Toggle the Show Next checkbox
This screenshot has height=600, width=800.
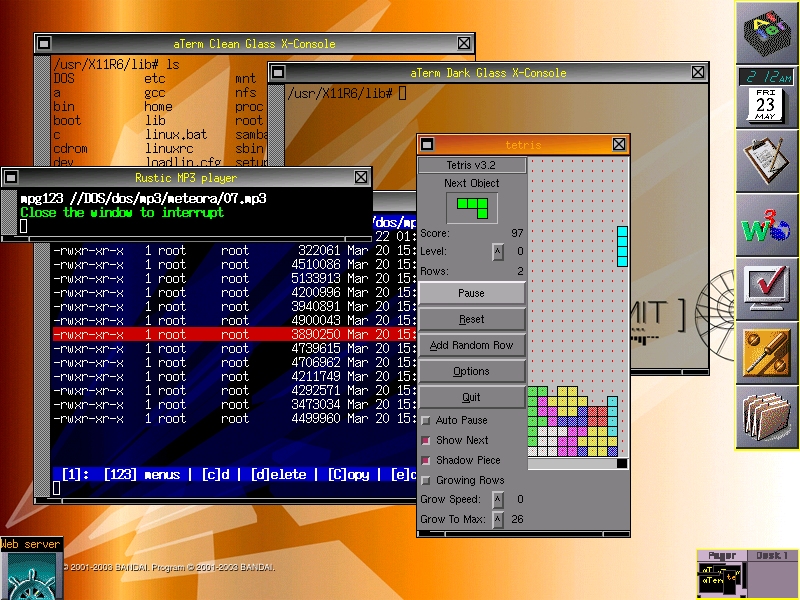pos(426,441)
